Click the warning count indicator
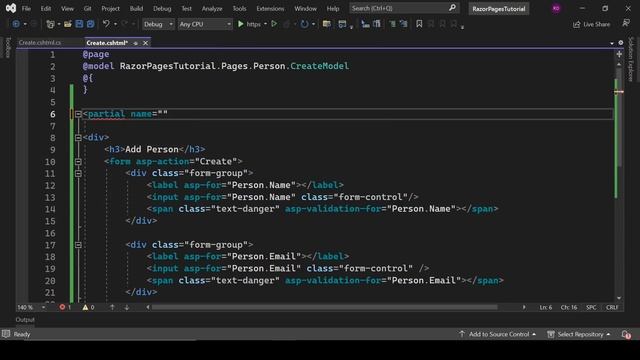The image size is (640, 360). (88, 307)
